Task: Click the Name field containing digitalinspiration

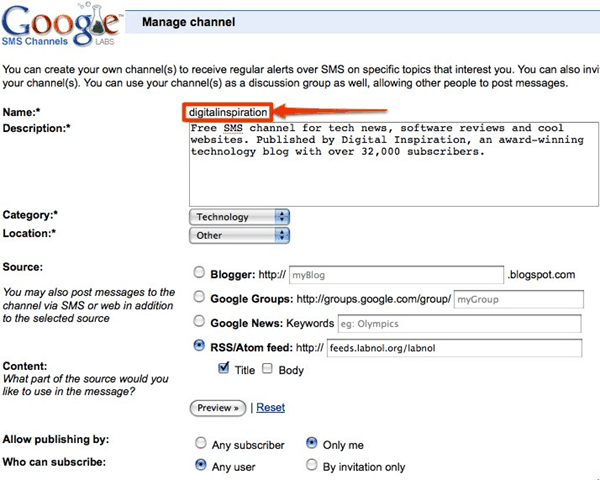Action: point(228,112)
